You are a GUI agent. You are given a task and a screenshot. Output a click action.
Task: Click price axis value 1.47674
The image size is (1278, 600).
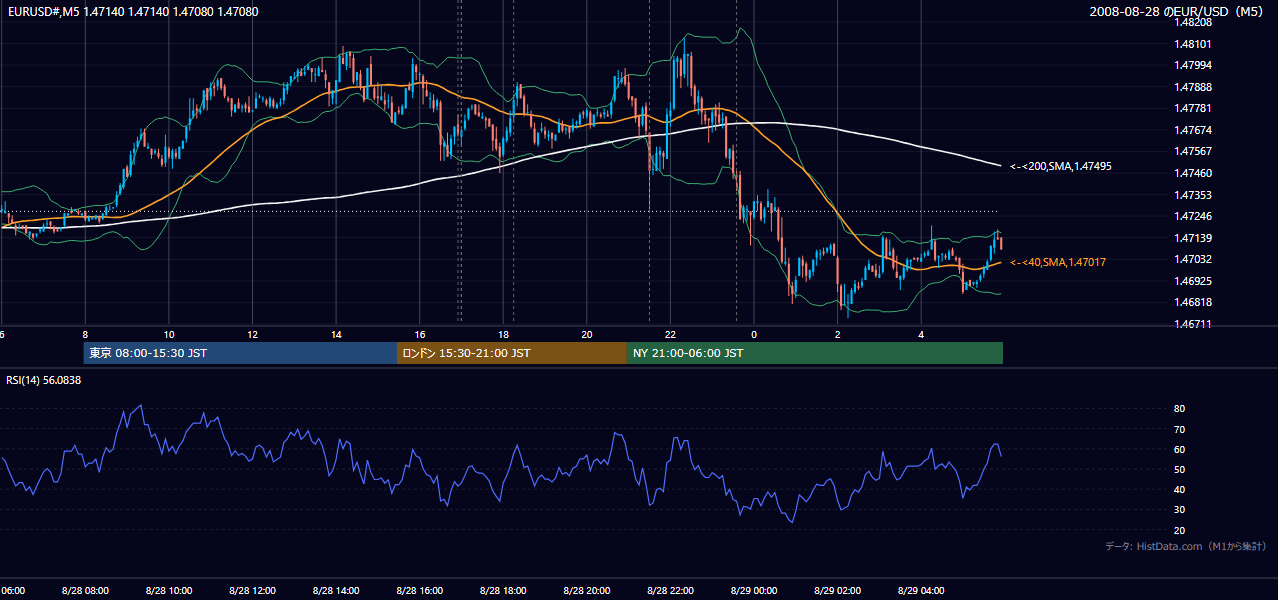pos(1194,130)
